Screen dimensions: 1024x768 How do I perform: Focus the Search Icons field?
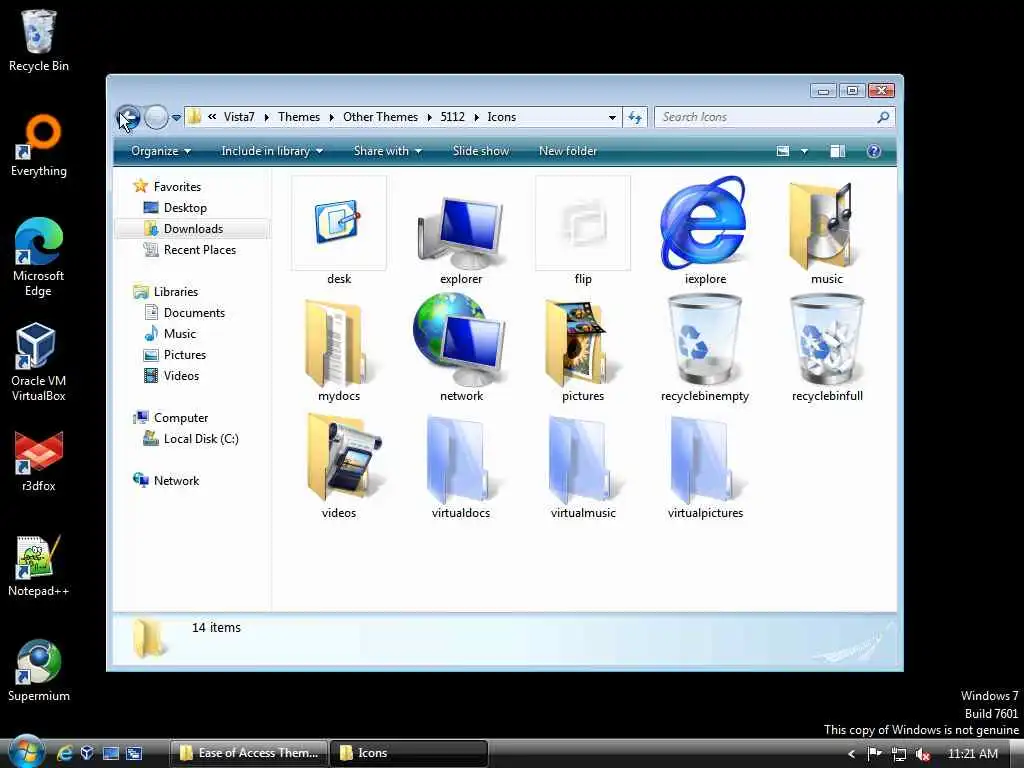775,117
